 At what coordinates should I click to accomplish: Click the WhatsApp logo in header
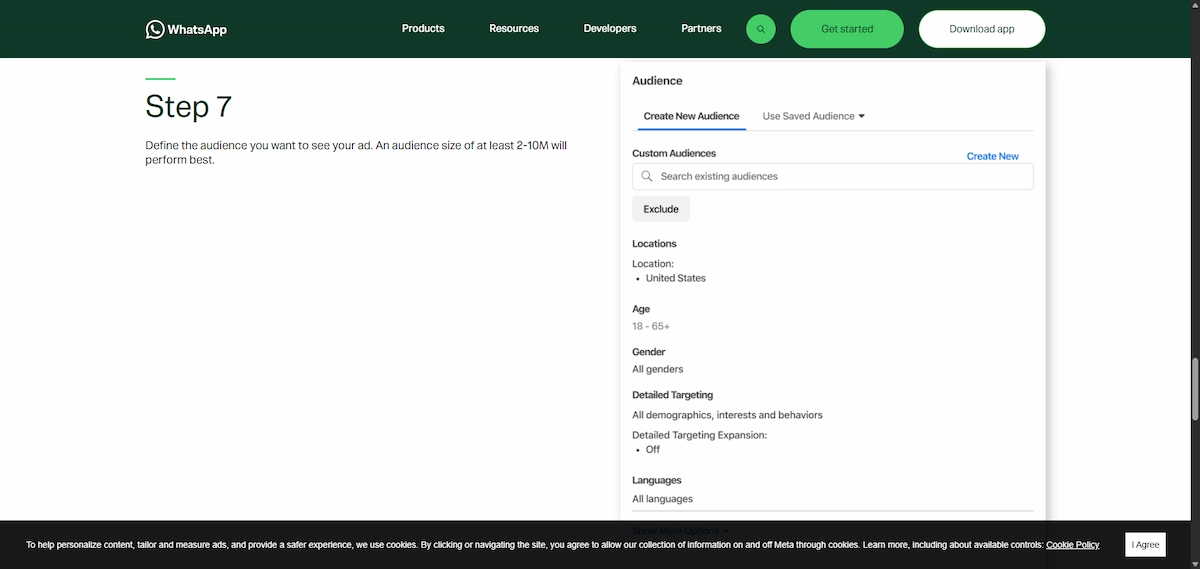186,29
